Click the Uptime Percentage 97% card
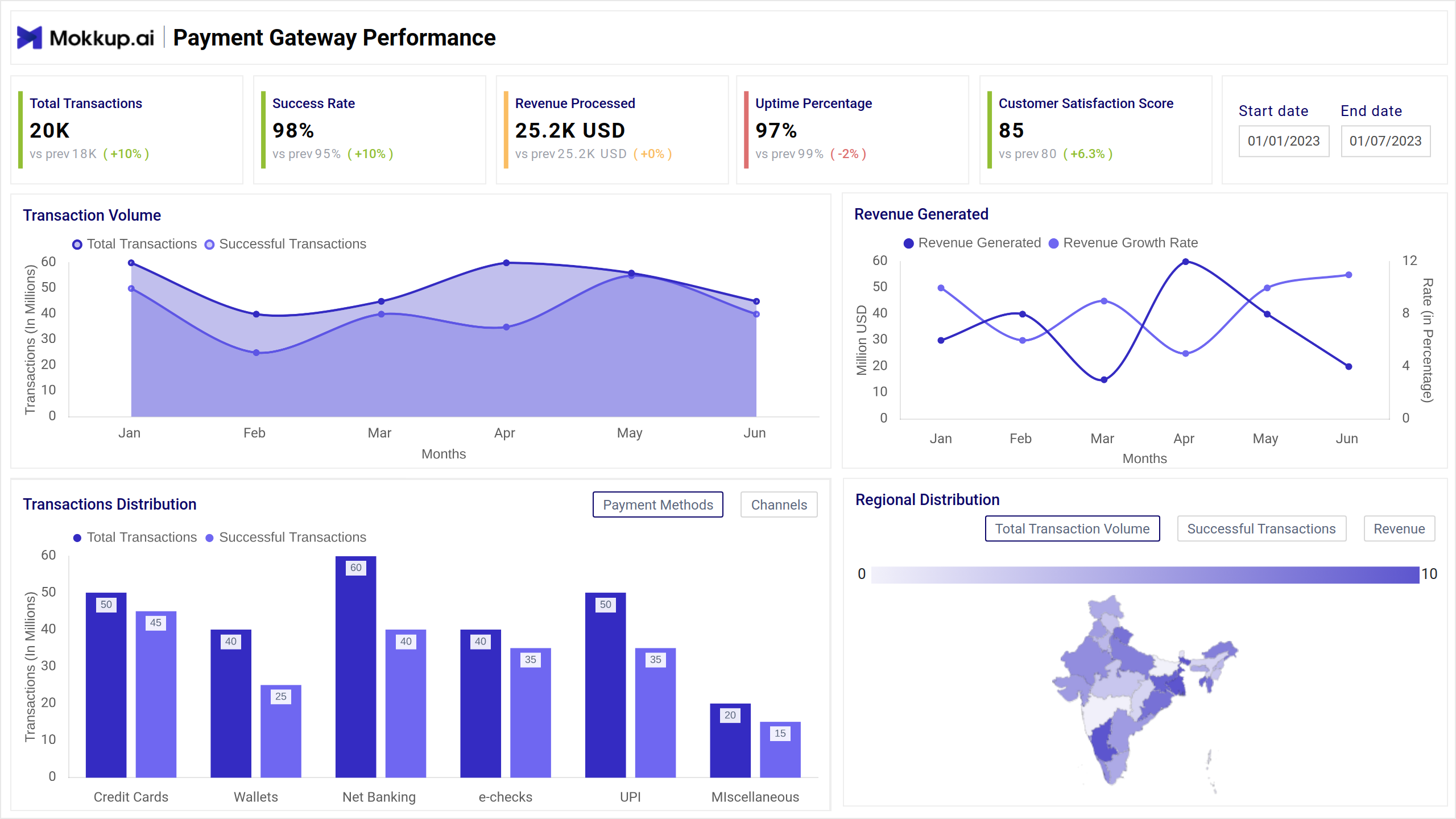This screenshot has width=1456, height=819. (x=853, y=130)
